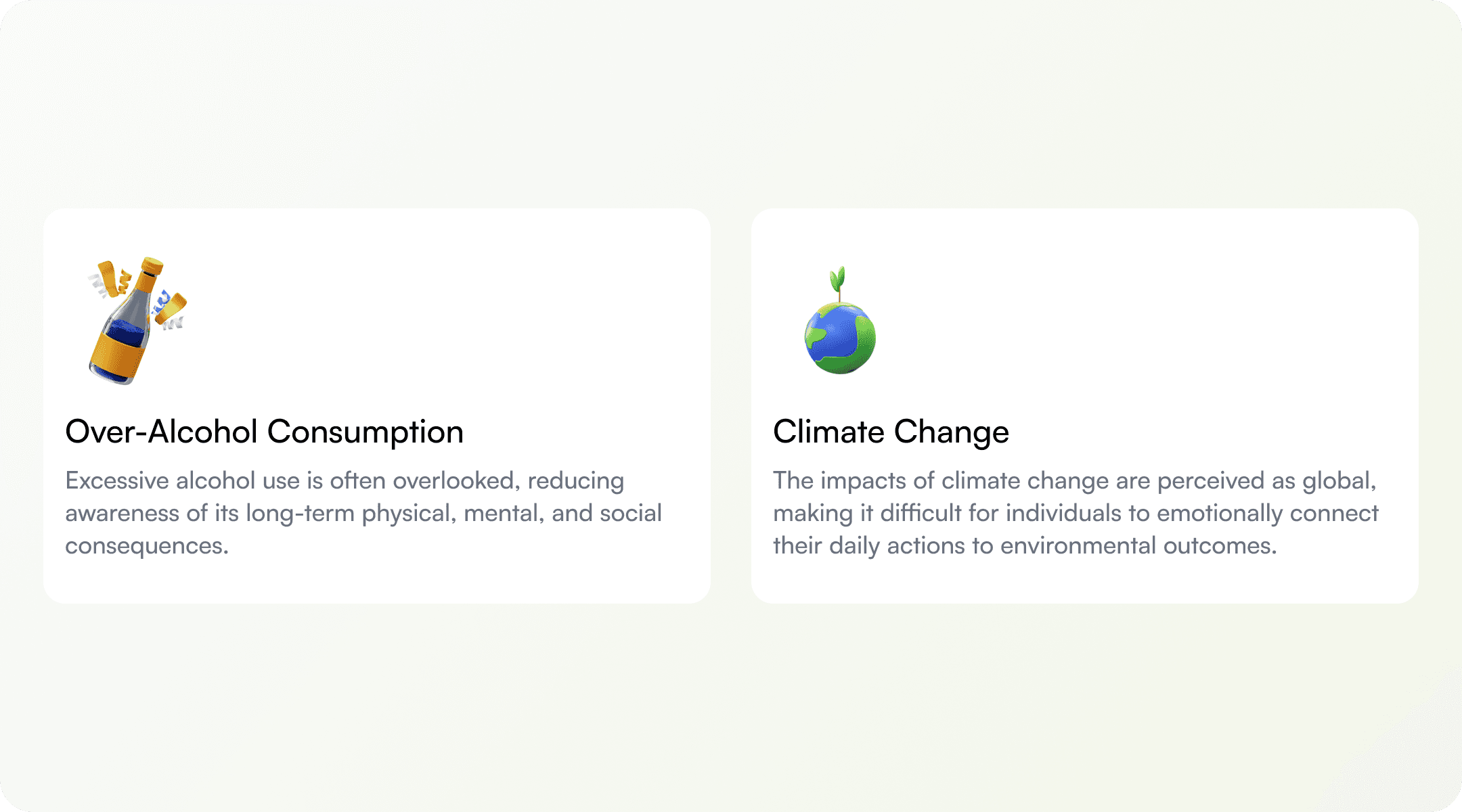Viewport: 1462px width, 812px height.
Task: Click the Earth globe sprout icon
Action: [x=840, y=321]
